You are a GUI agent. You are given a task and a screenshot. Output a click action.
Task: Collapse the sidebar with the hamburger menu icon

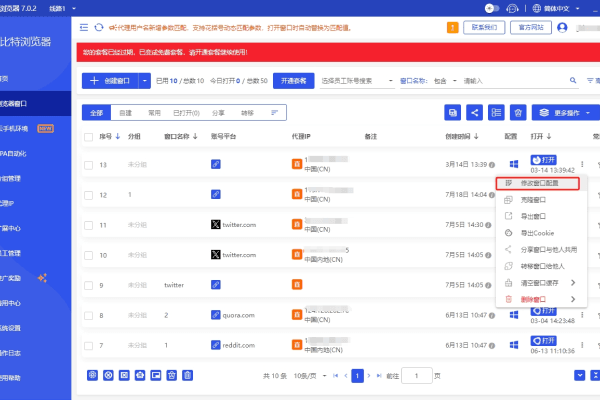tap(83, 28)
